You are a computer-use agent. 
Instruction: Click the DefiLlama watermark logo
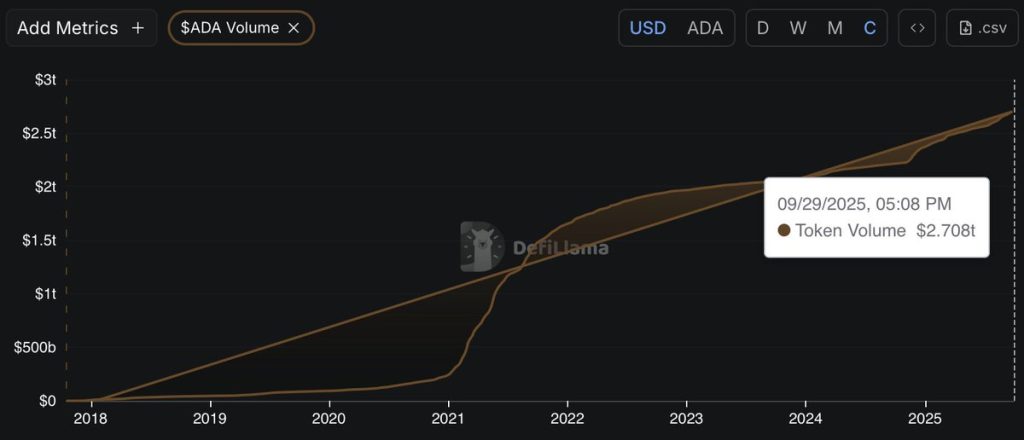click(482, 247)
